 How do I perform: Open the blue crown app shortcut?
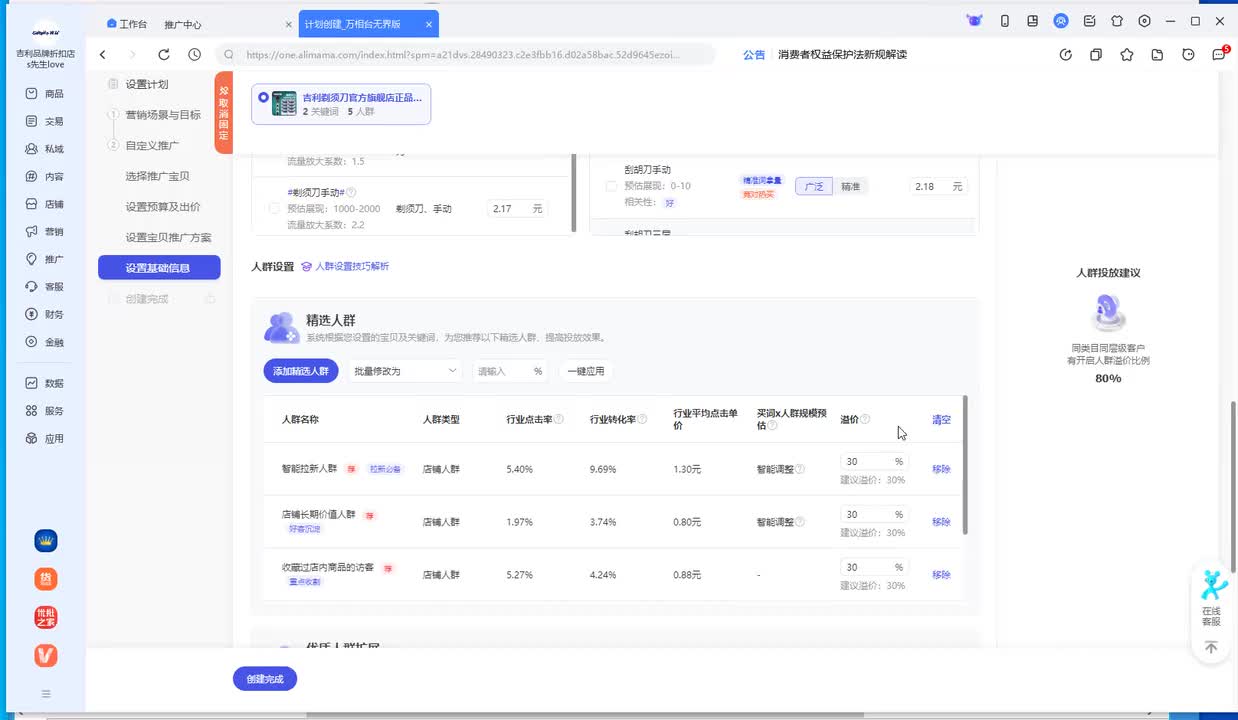click(x=46, y=541)
